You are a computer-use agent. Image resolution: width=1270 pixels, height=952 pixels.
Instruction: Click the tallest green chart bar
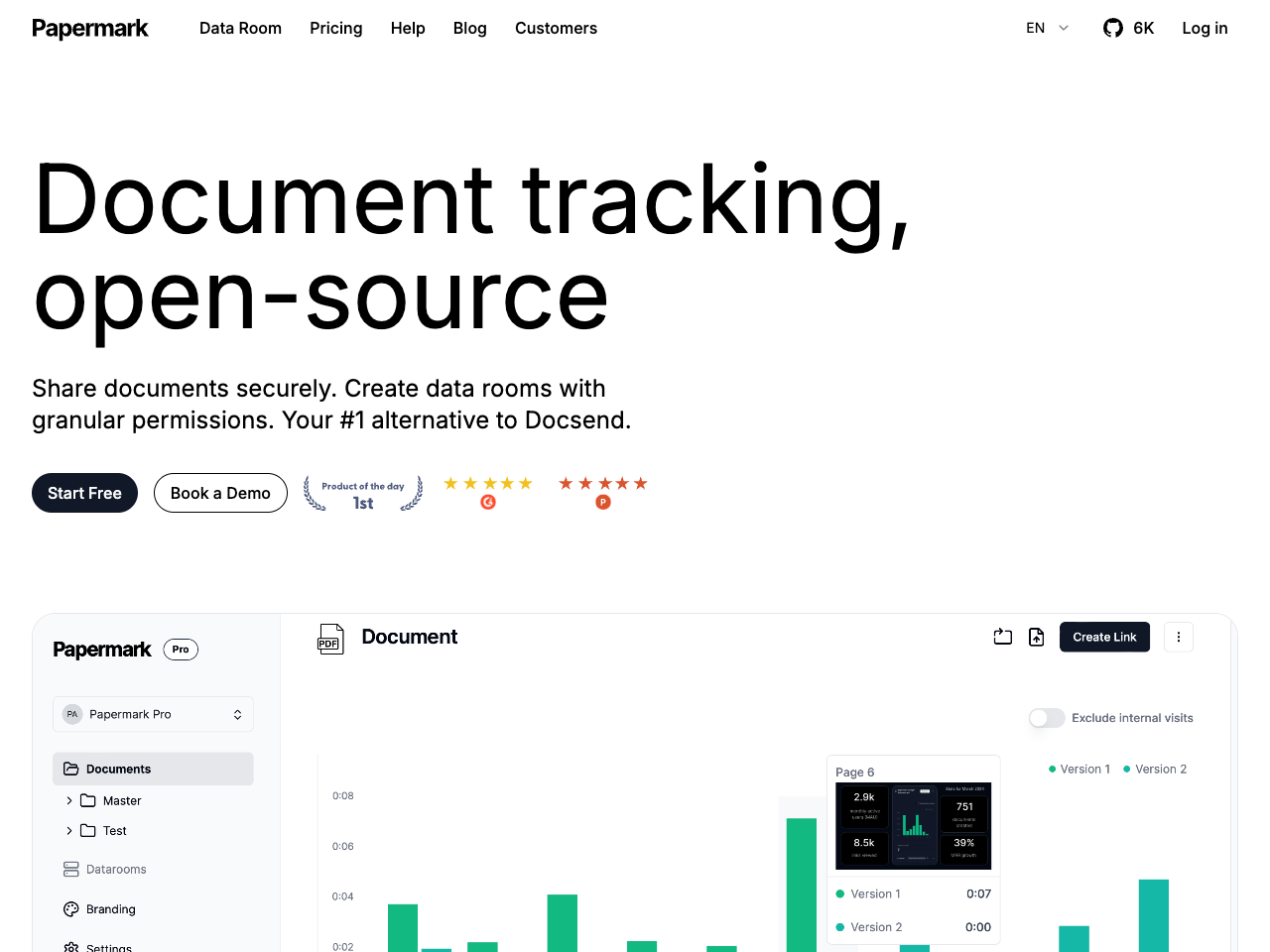(x=802, y=885)
